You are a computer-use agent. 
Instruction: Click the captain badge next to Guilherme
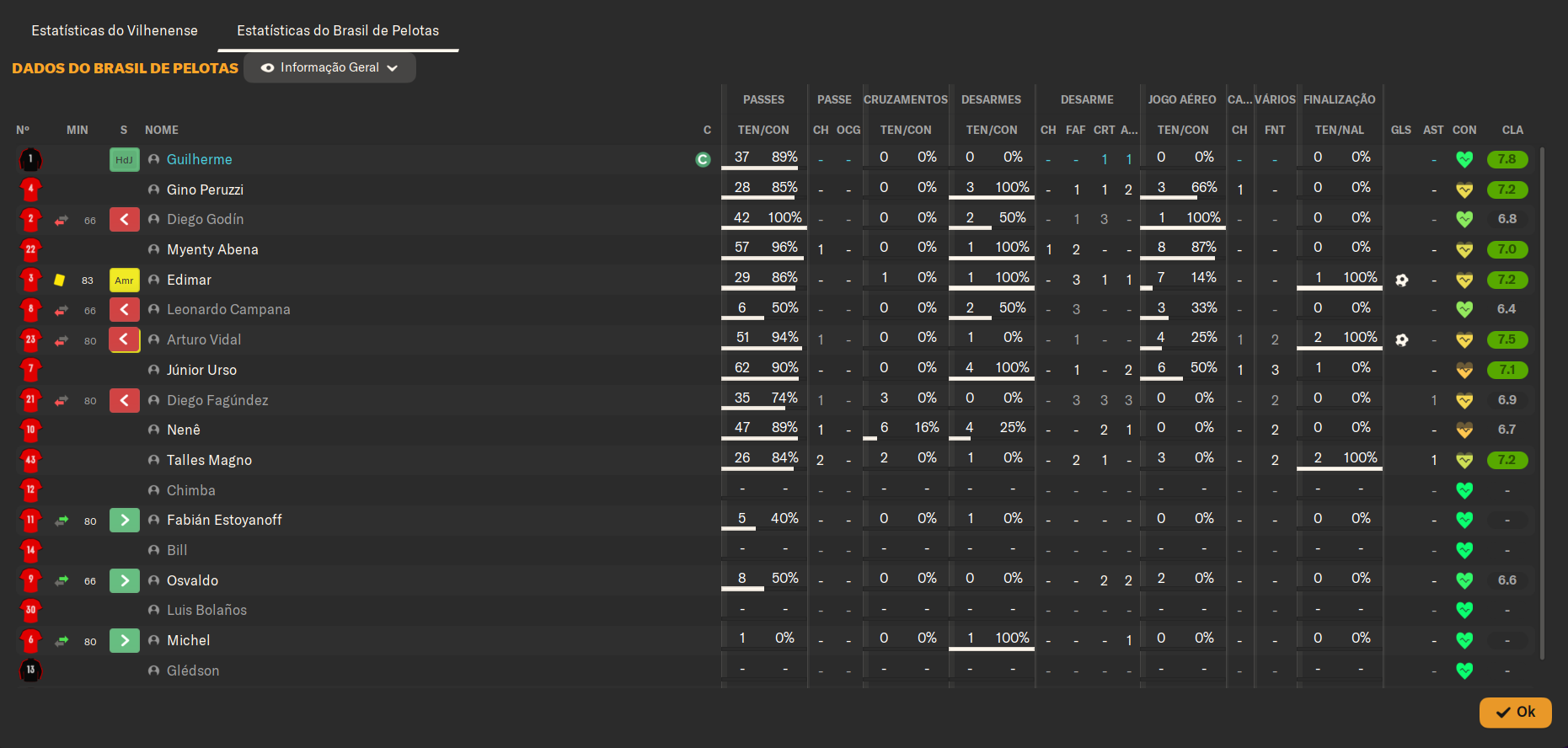point(703,159)
